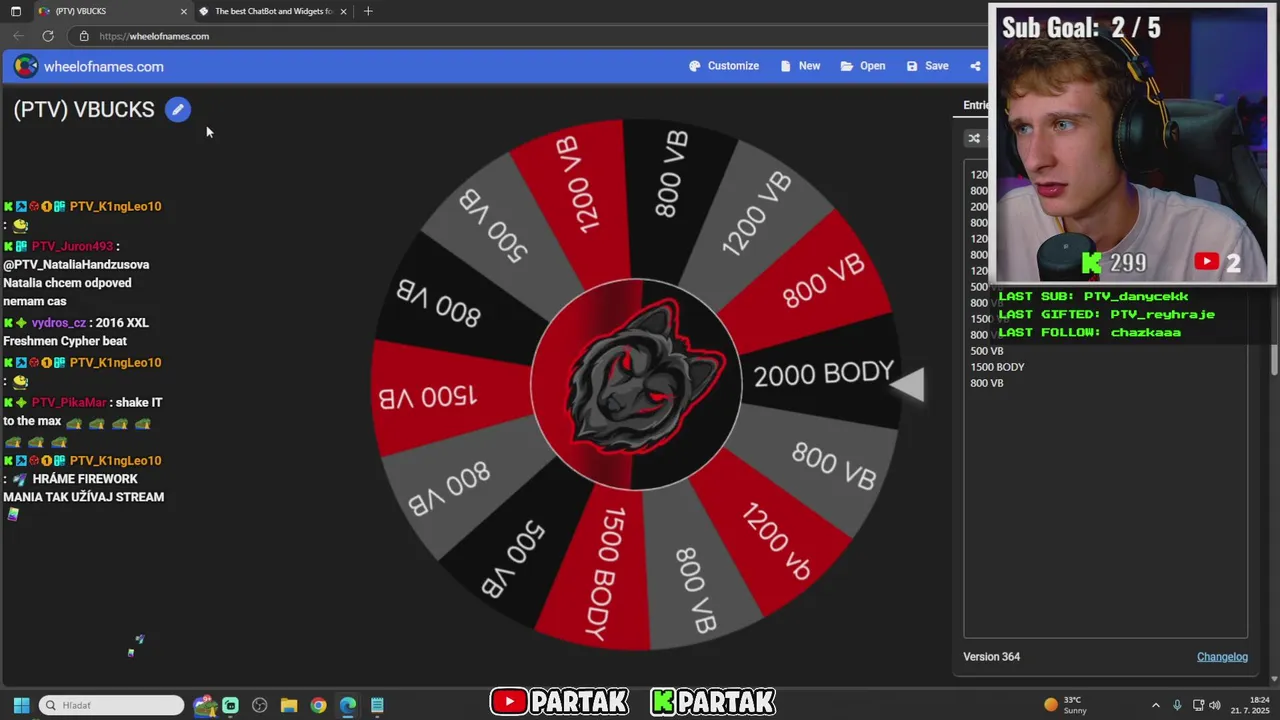Click the 1500 BODY wheel slice
This screenshot has width=1280, height=720.
[603, 572]
